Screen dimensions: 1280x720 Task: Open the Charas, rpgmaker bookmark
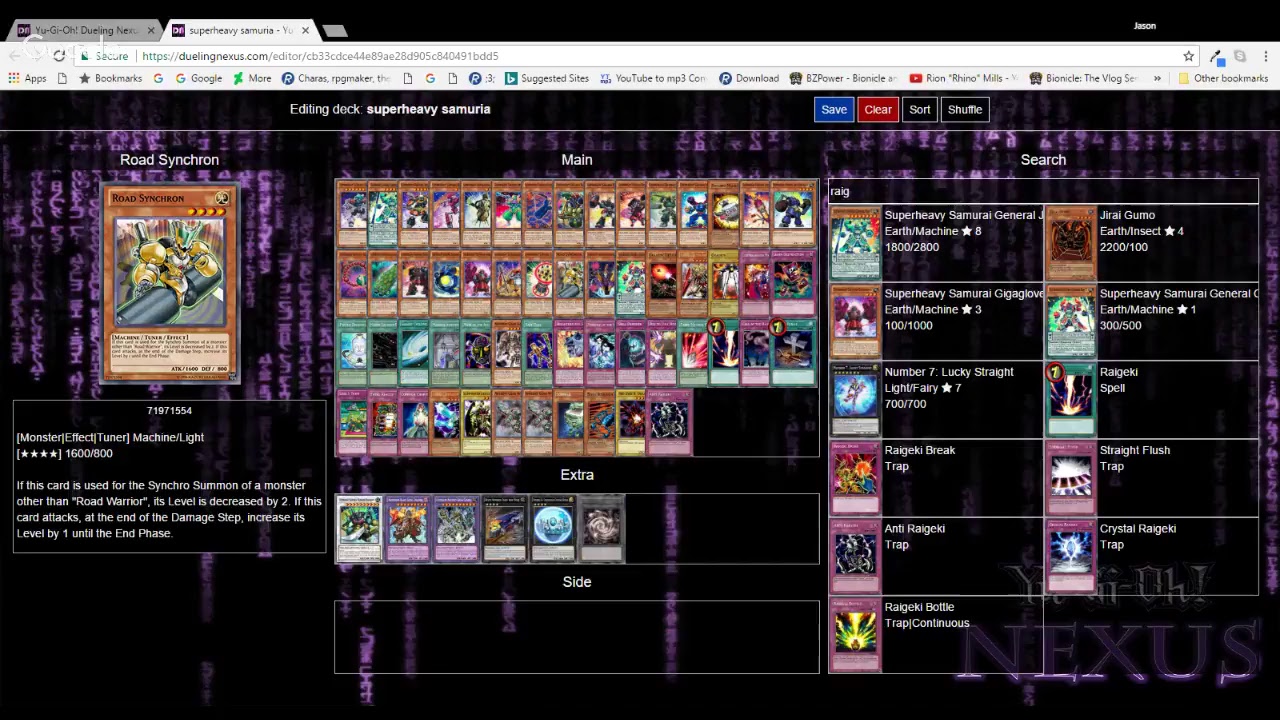(x=336, y=78)
